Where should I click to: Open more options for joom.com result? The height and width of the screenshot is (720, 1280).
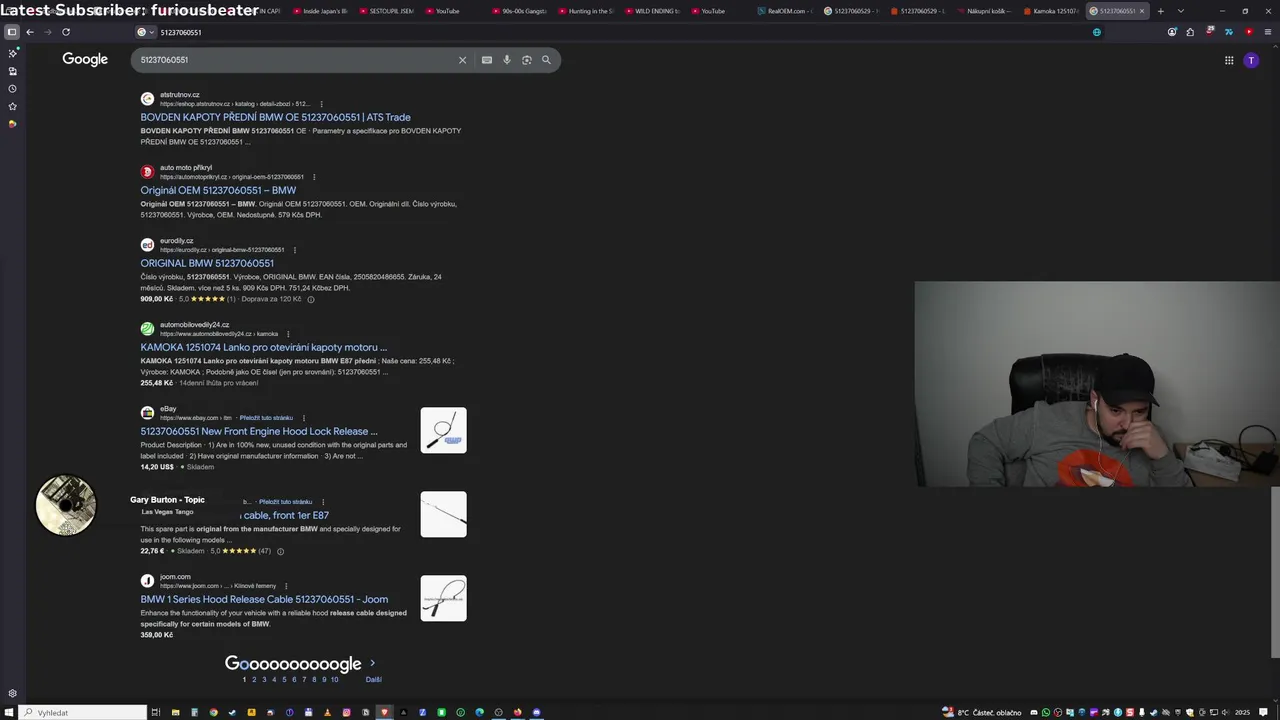pyautogui.click(x=286, y=586)
